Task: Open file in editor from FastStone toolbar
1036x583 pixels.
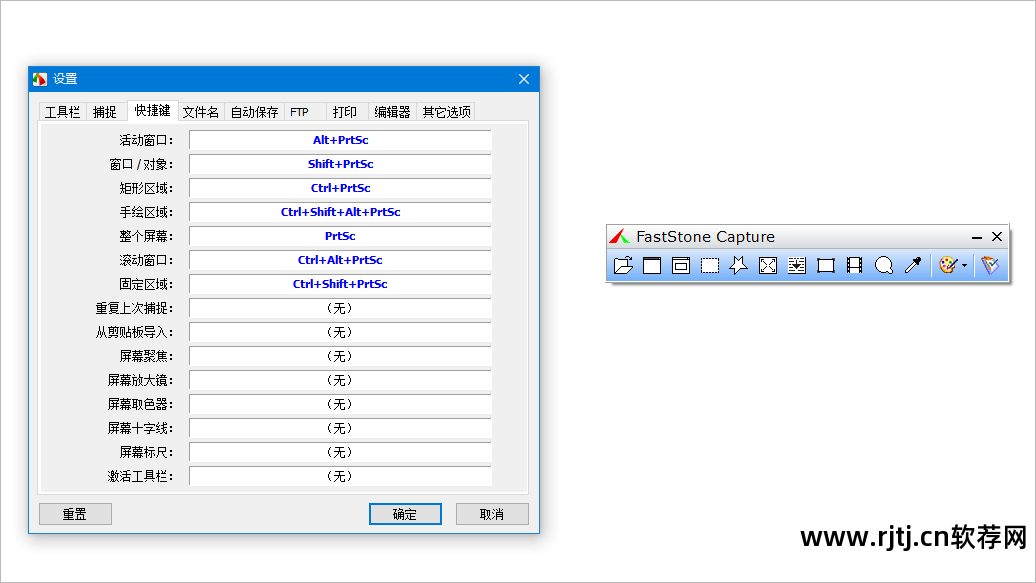Action: click(623, 265)
